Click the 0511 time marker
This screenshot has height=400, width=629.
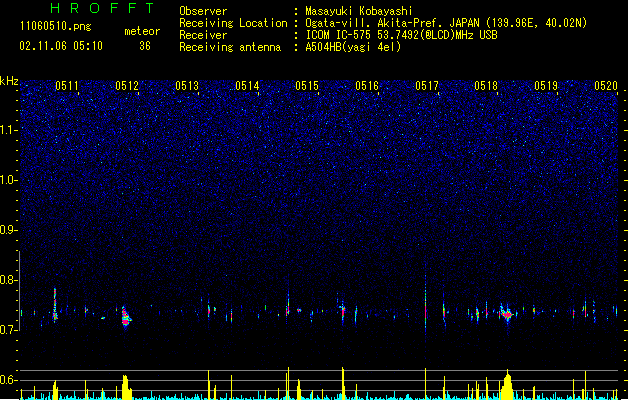pyautogui.click(x=67, y=86)
